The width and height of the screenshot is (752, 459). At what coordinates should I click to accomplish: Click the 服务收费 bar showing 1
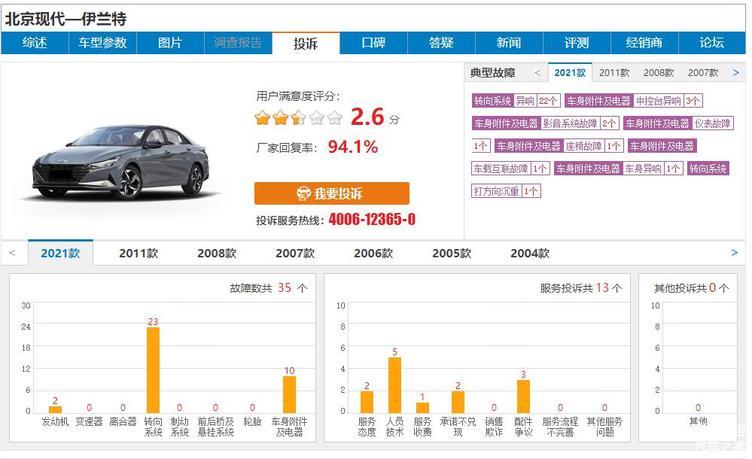[423, 408]
